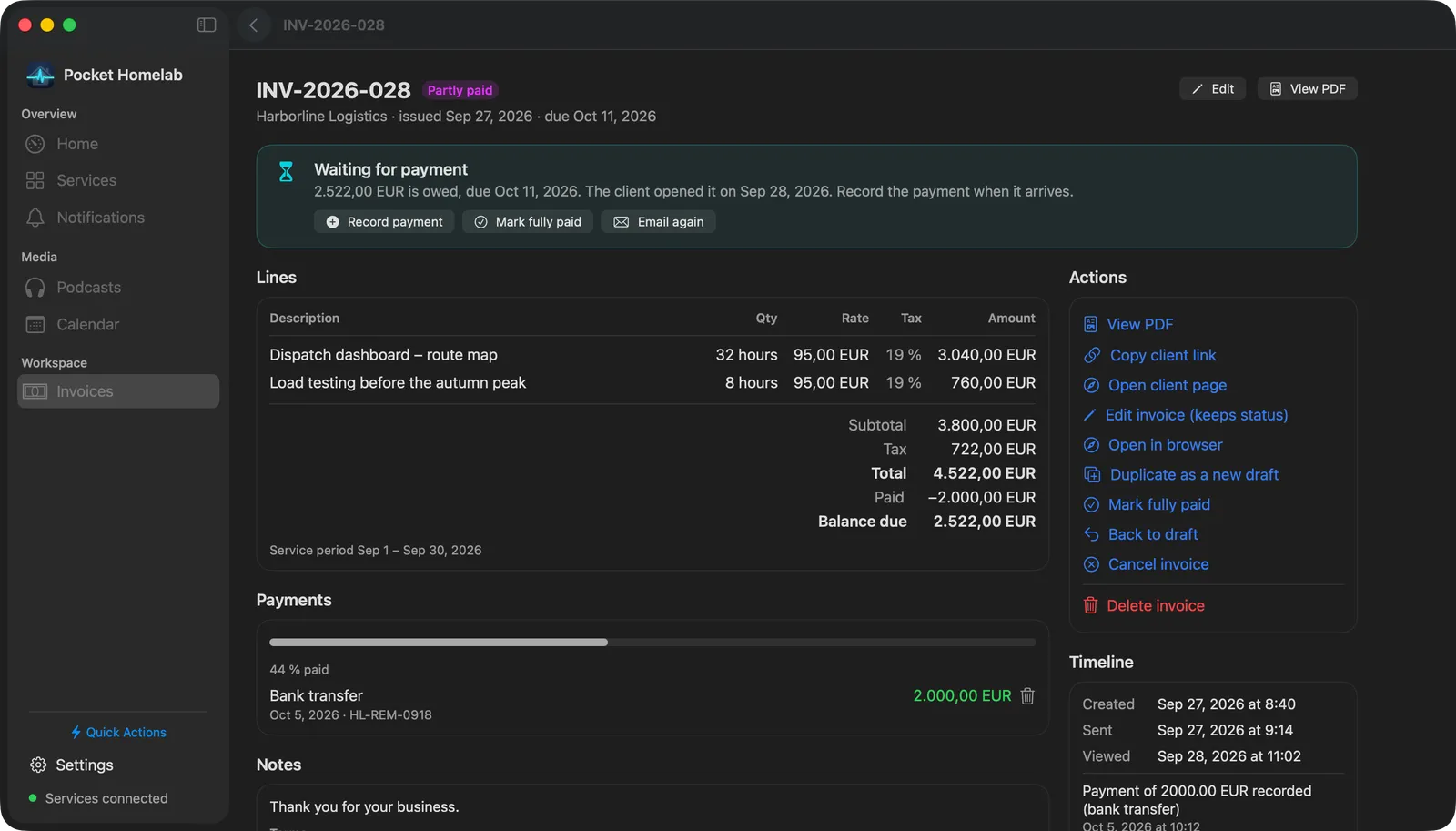This screenshot has height=831, width=1456.
Task: Click the Thank you for your business note
Action: (364, 806)
